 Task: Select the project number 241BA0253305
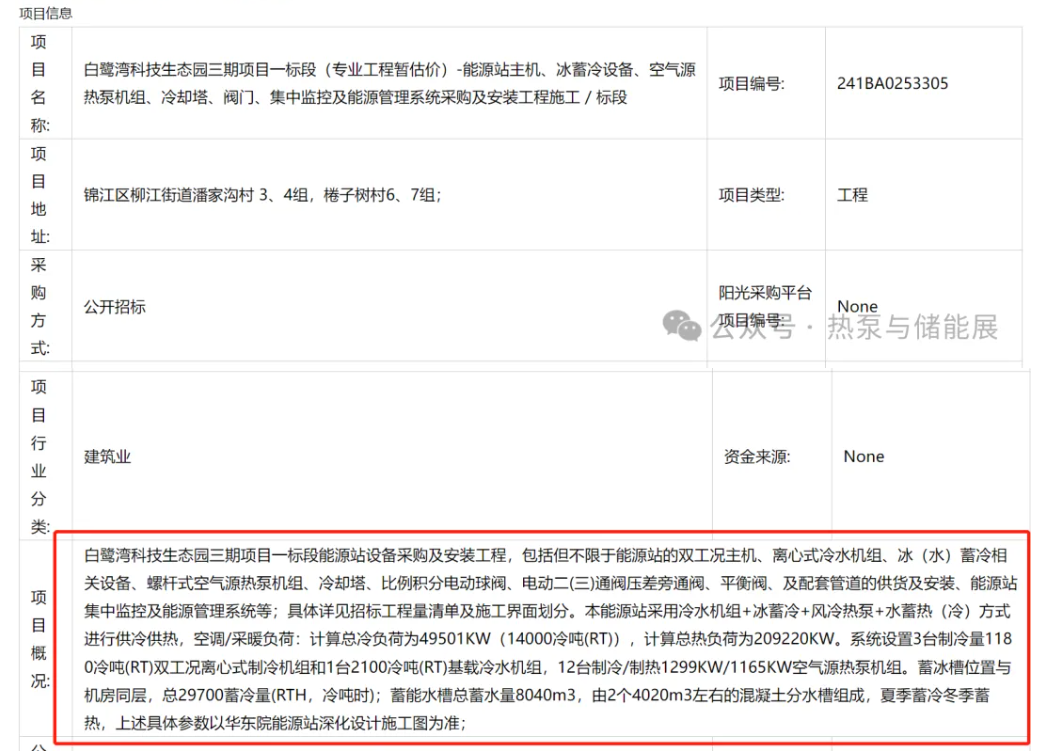coord(892,84)
